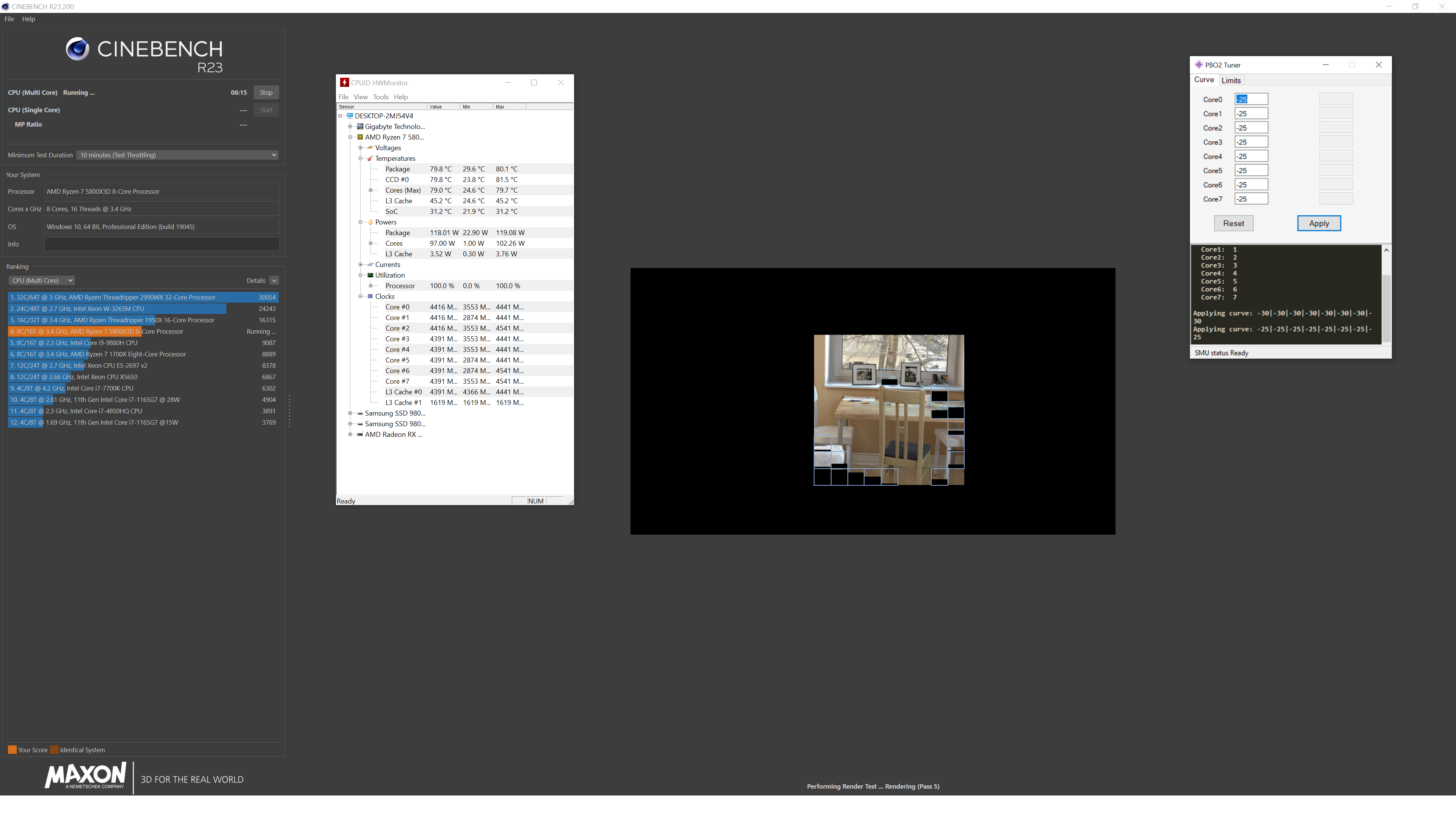Image resolution: width=1456 pixels, height=819 pixels.
Task: Open Minimum Test Duration dropdown
Action: point(177,155)
